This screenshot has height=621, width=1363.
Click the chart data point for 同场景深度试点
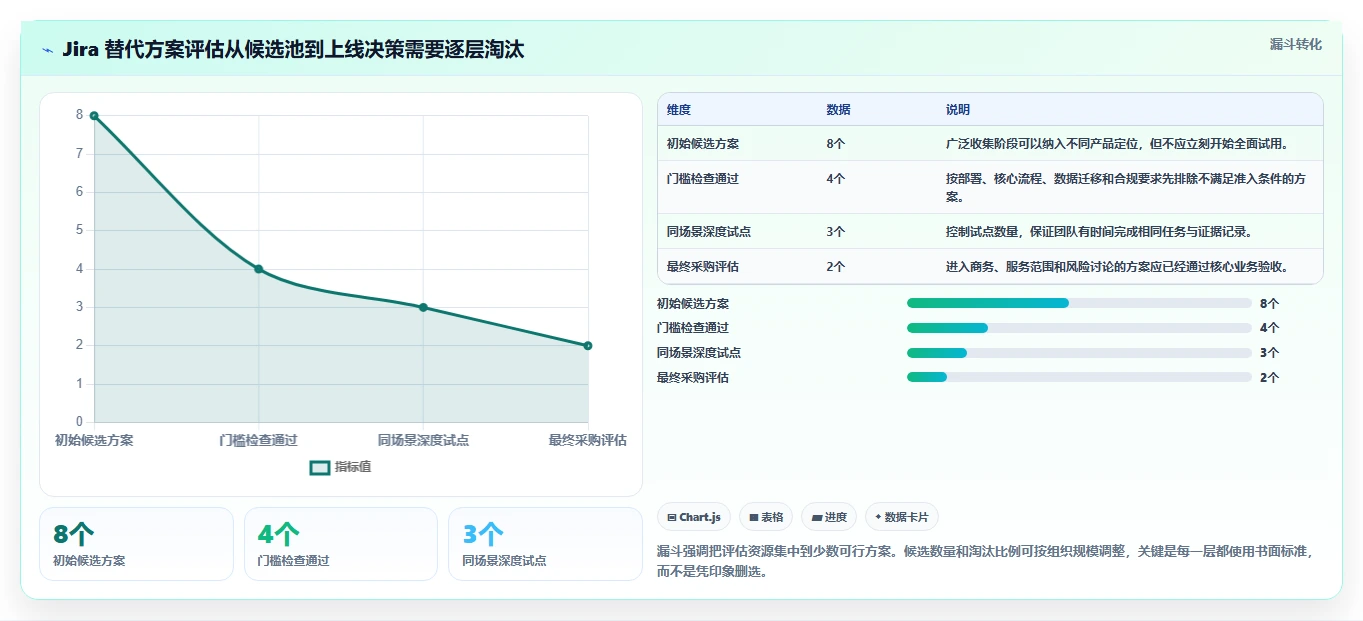click(x=423, y=307)
